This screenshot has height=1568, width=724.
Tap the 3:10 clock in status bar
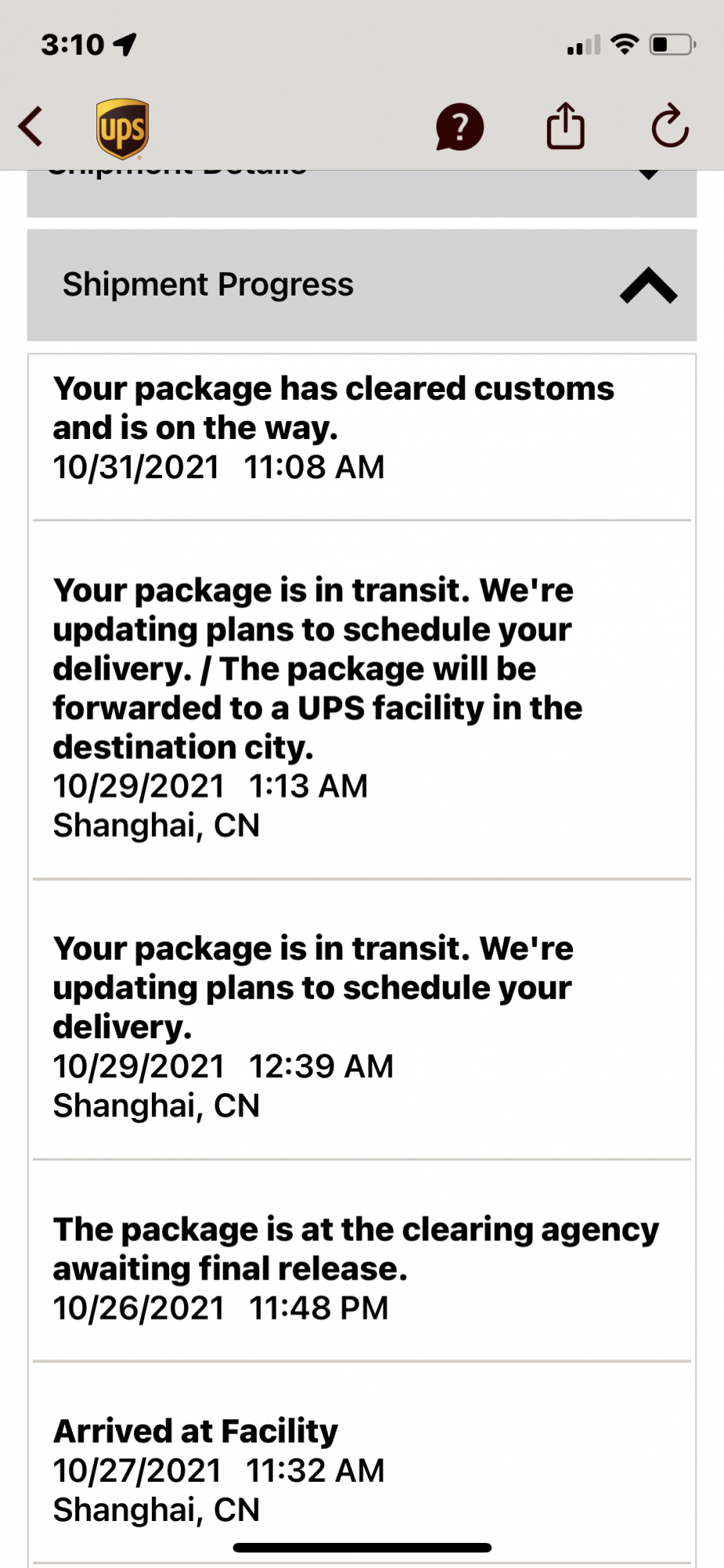click(x=72, y=45)
